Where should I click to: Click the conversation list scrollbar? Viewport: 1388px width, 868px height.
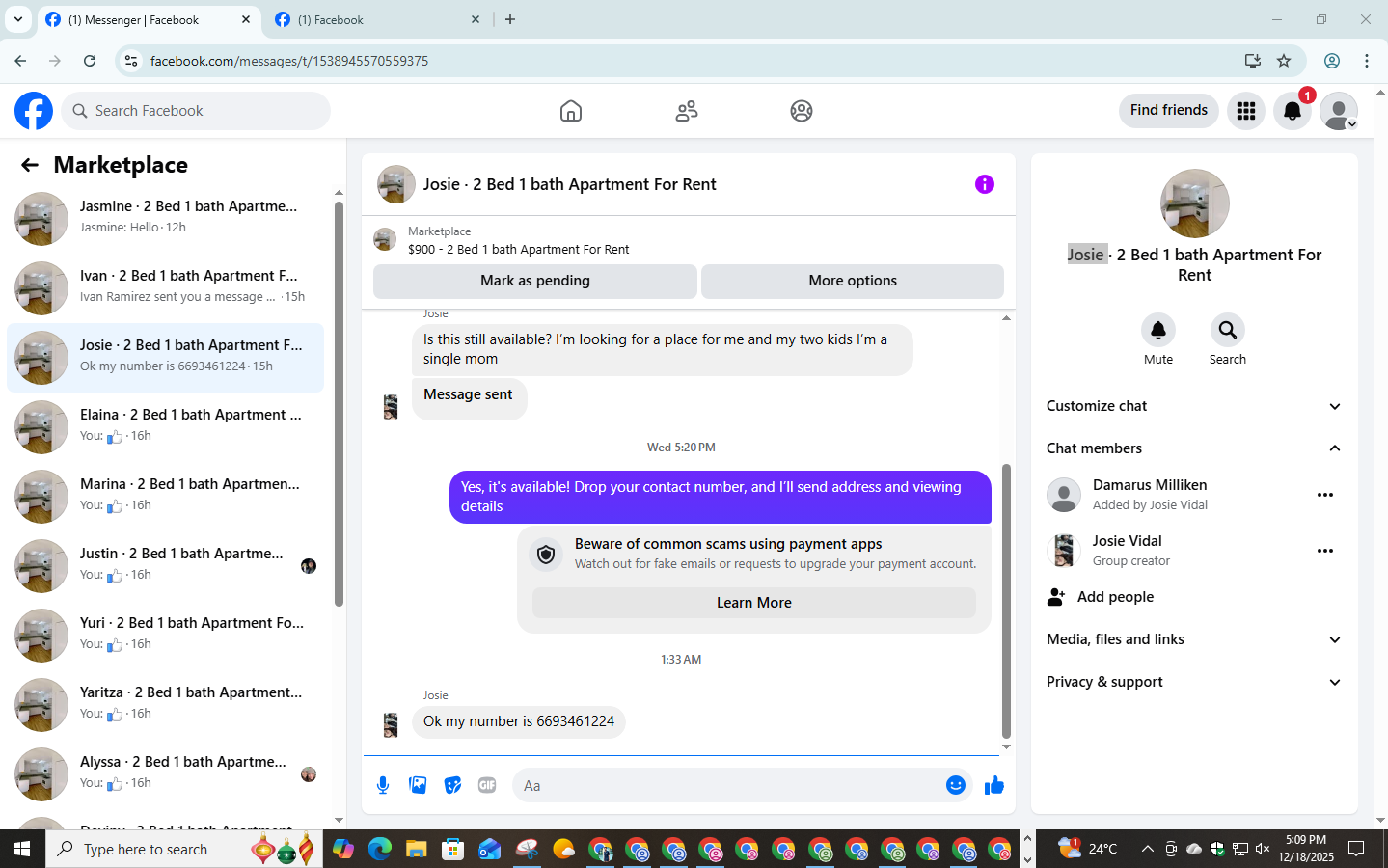click(x=339, y=405)
